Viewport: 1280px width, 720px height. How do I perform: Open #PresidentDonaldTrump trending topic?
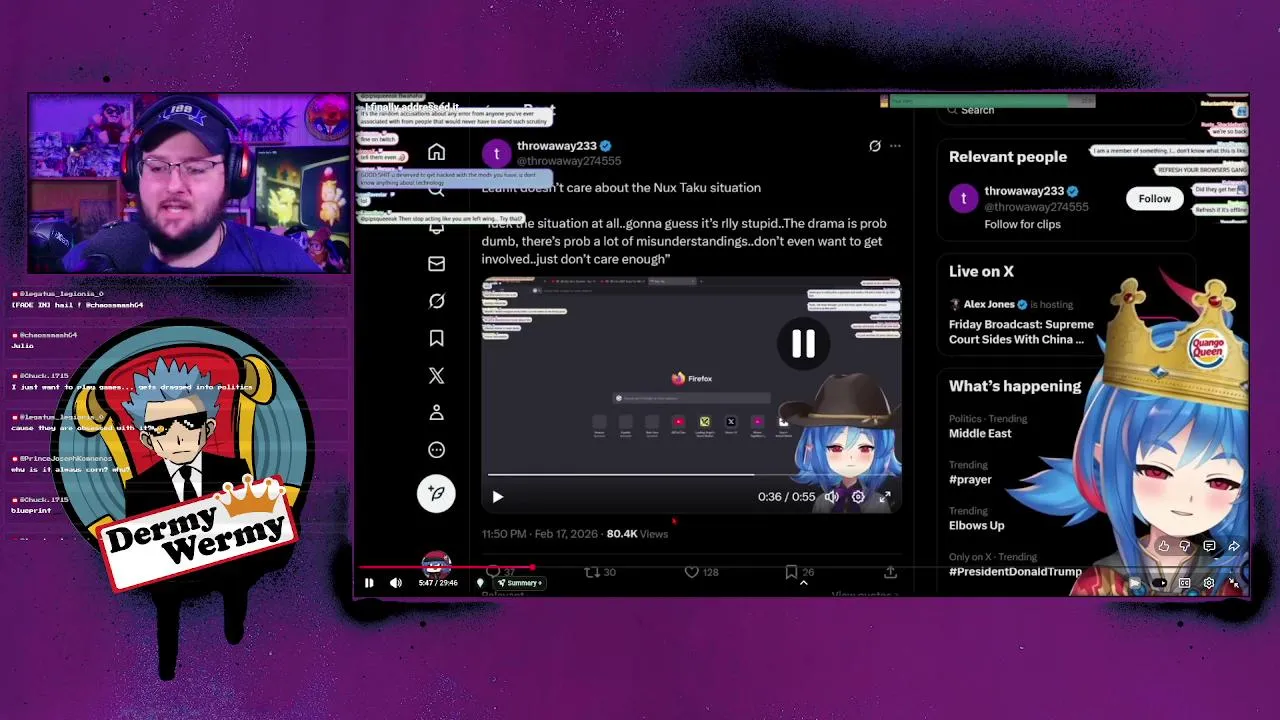1015,572
